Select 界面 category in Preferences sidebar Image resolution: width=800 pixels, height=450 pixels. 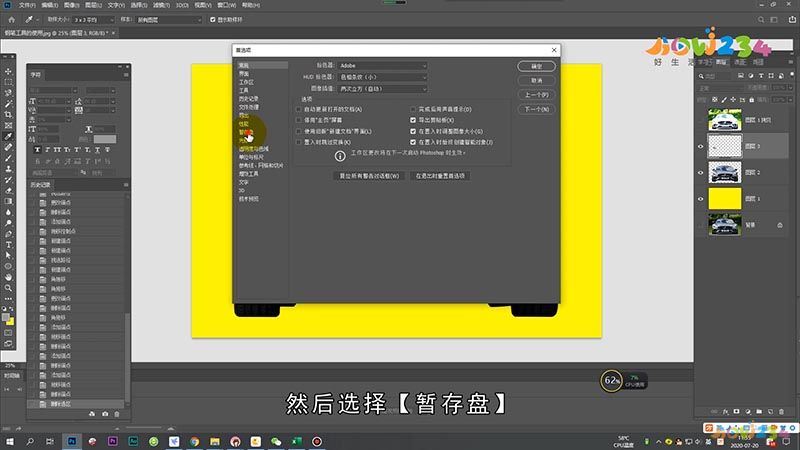(244, 73)
